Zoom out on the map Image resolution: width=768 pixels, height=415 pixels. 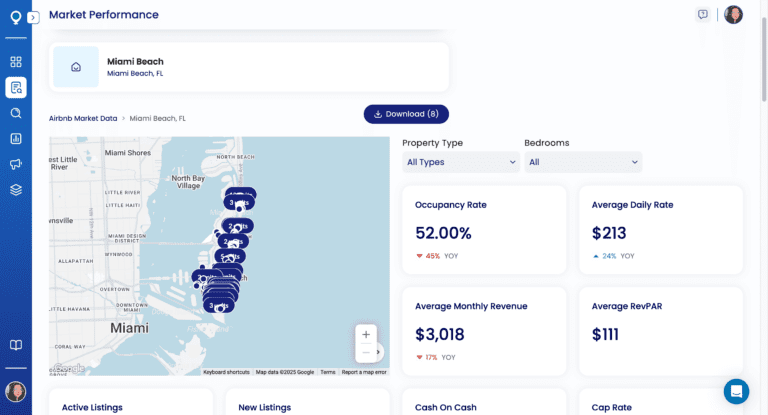pos(366,352)
